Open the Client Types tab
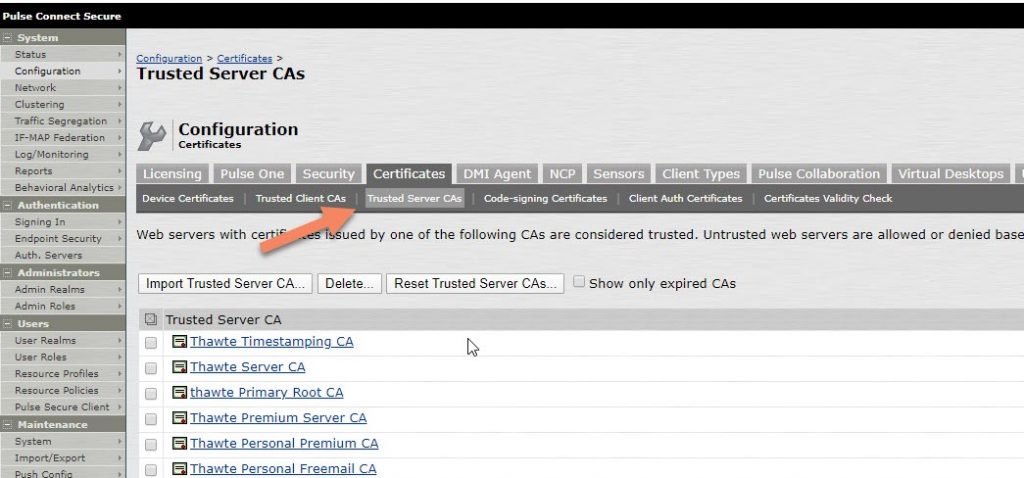The image size is (1024, 478). tap(701, 174)
